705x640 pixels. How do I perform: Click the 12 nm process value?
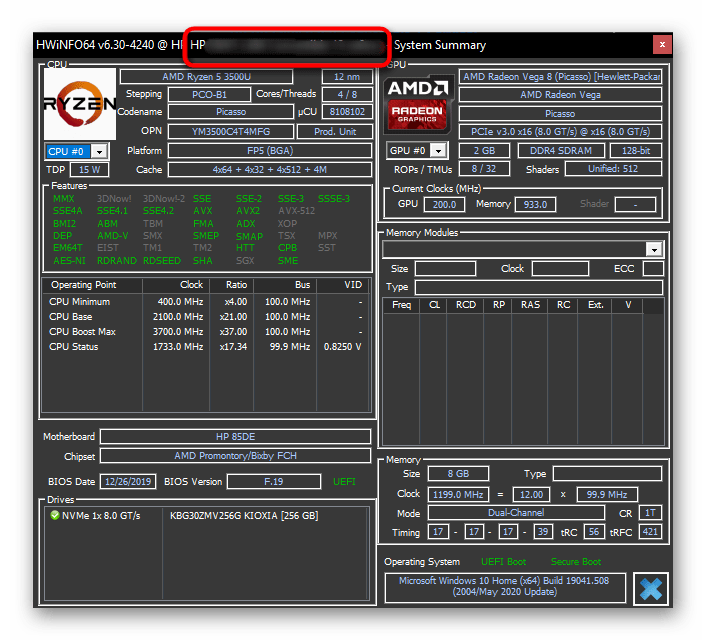tap(347, 76)
